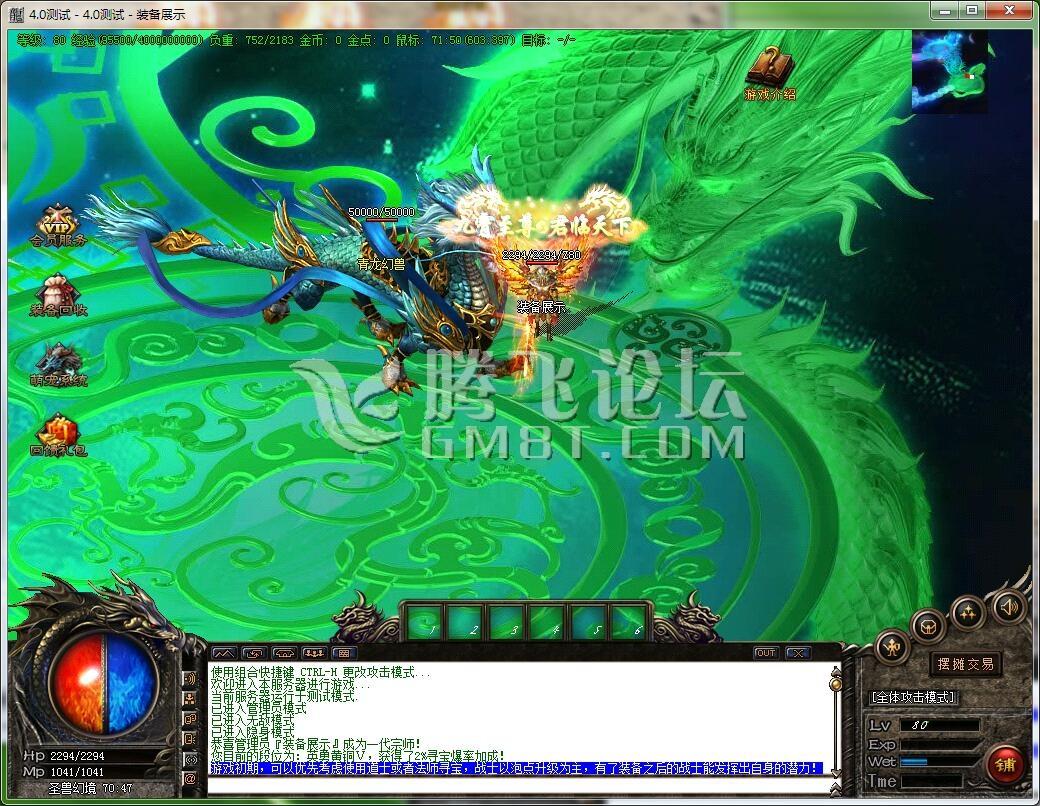Screen dimensions: 1040x806
Task: Select quick slot 3
Action: [x=507, y=623]
